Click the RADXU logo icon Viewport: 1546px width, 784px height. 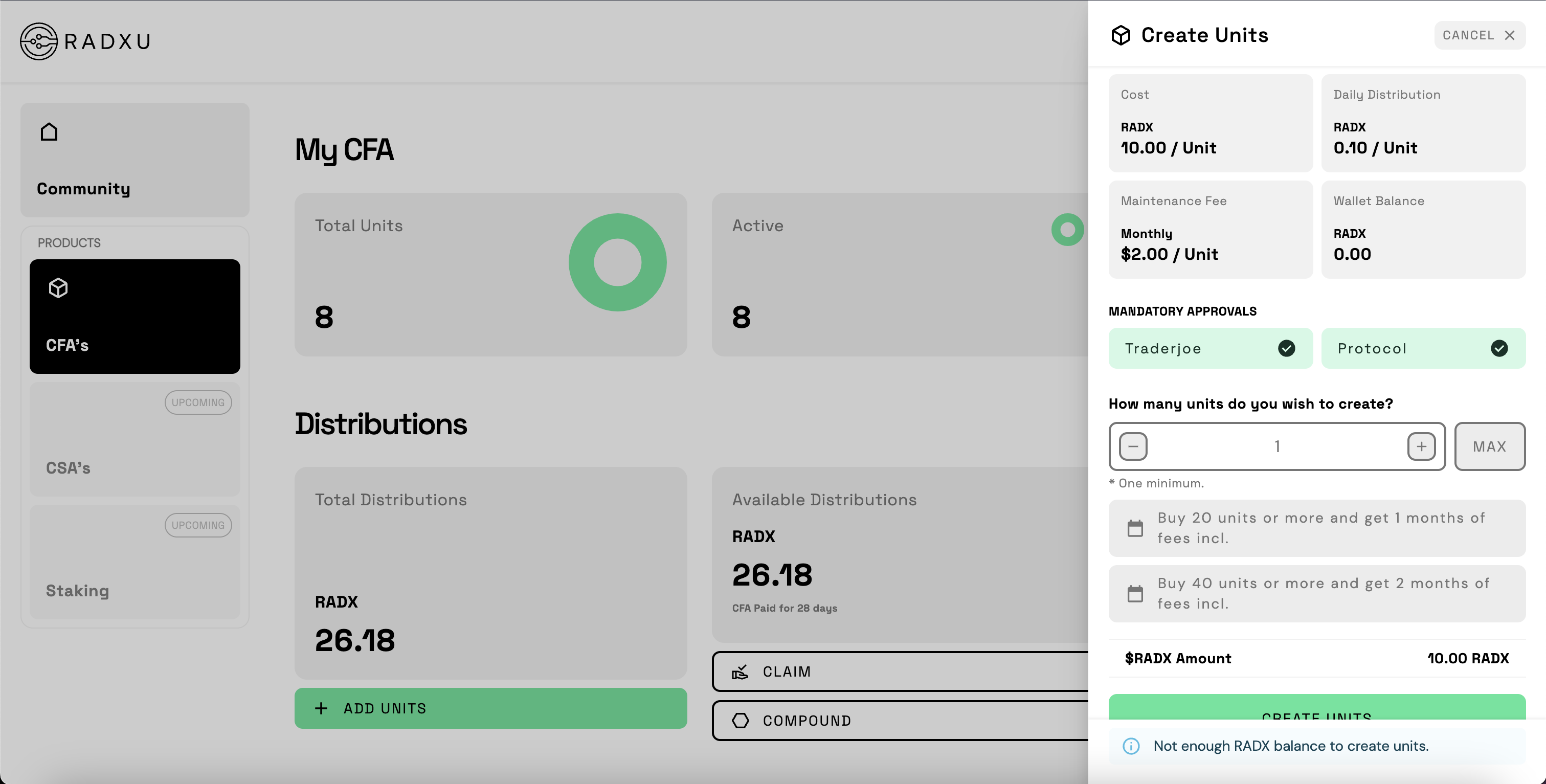click(38, 41)
